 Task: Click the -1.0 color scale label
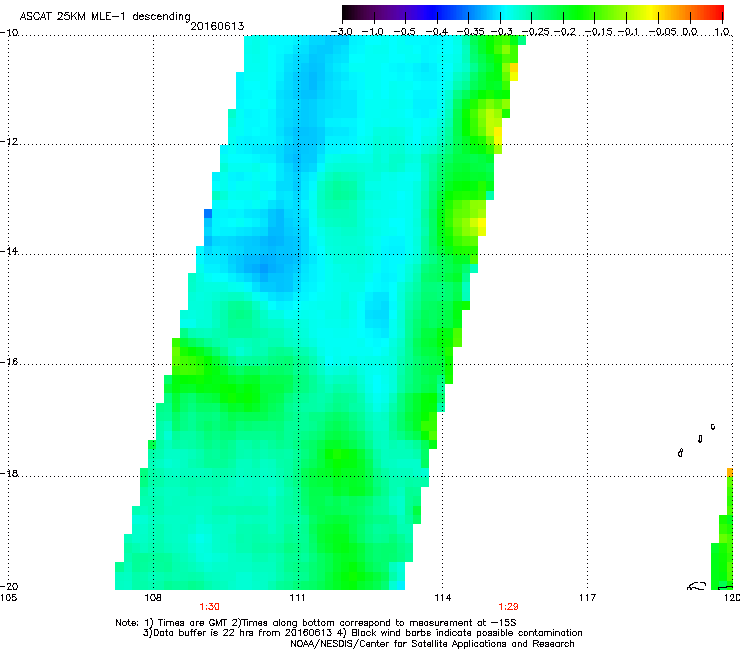[x=372, y=32]
